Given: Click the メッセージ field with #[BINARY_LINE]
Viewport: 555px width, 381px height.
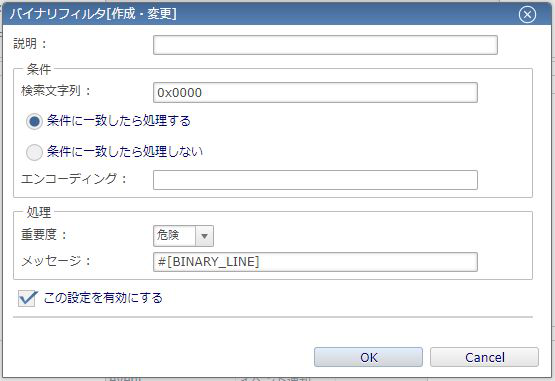Looking at the screenshot, I should (x=315, y=262).
